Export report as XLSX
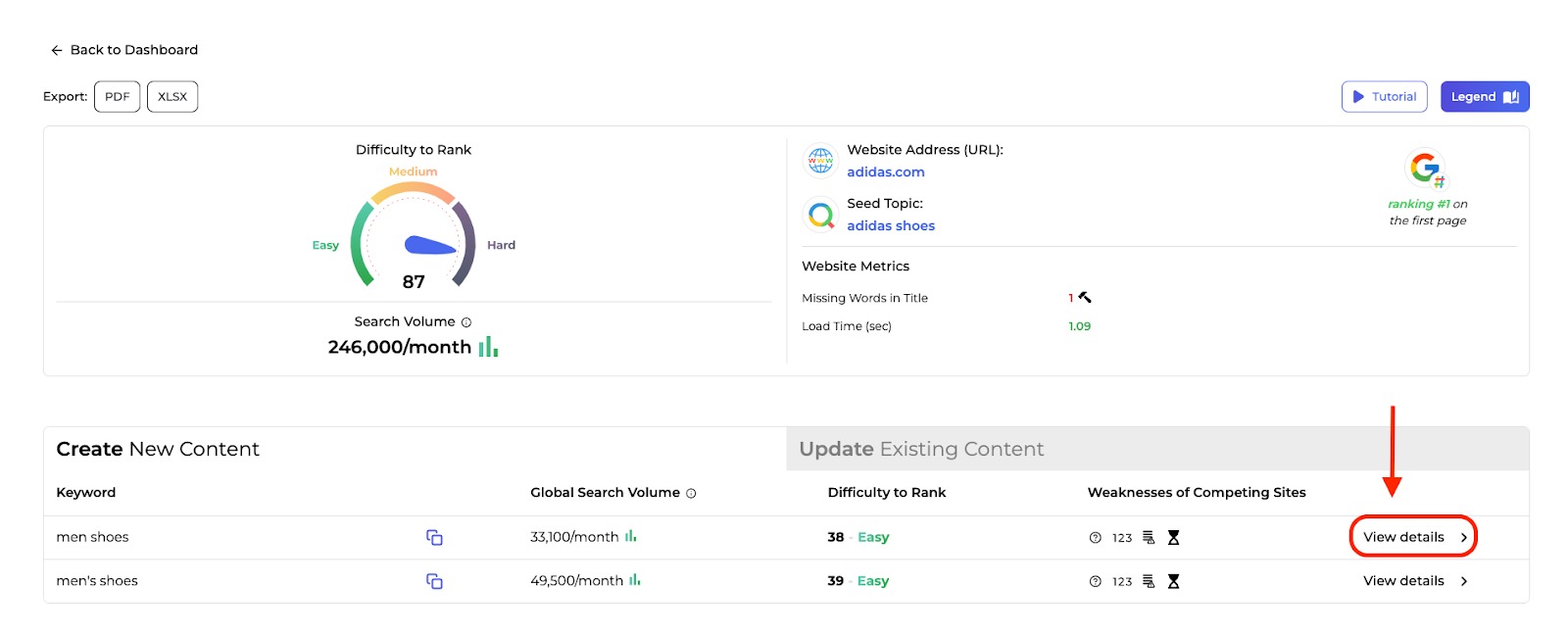1568x635 pixels. (172, 97)
